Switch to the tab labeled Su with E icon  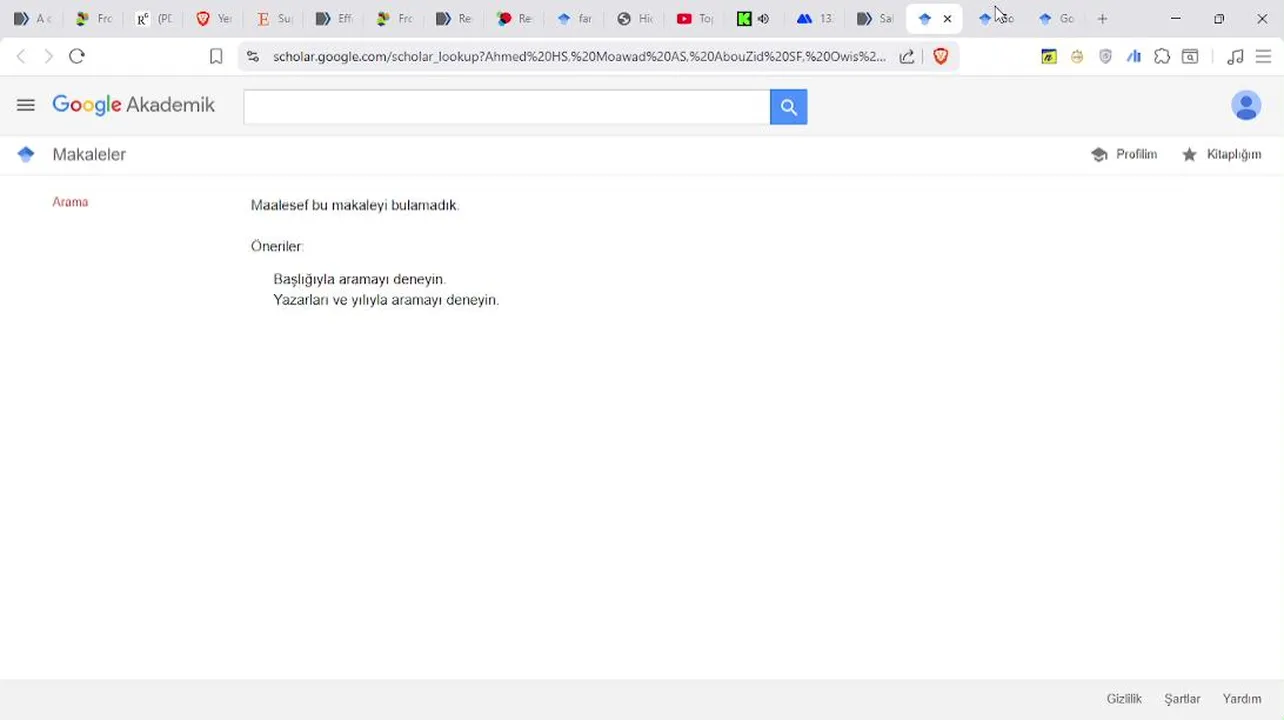[274, 19]
